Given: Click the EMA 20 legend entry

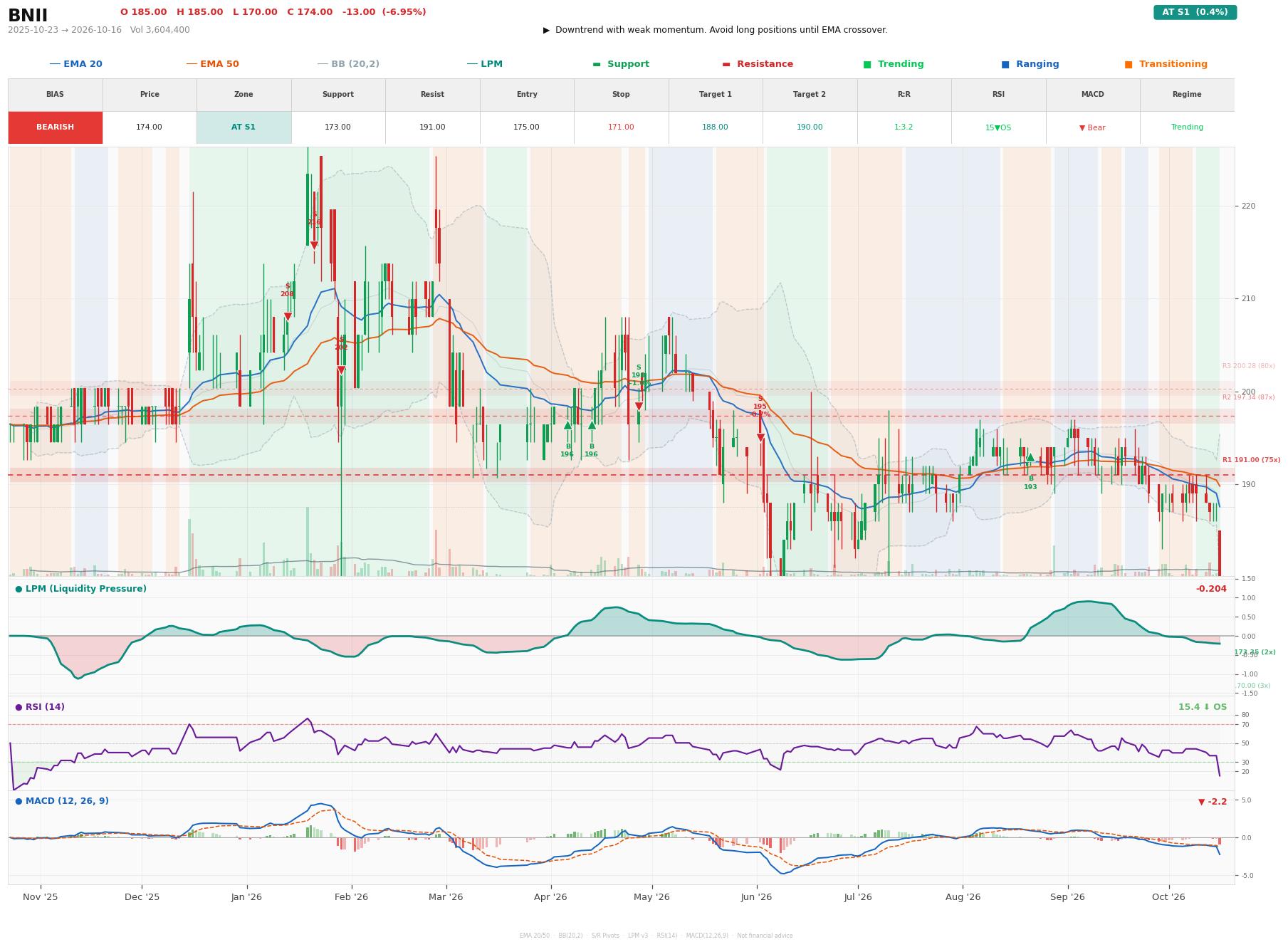Looking at the screenshot, I should pos(76,64).
